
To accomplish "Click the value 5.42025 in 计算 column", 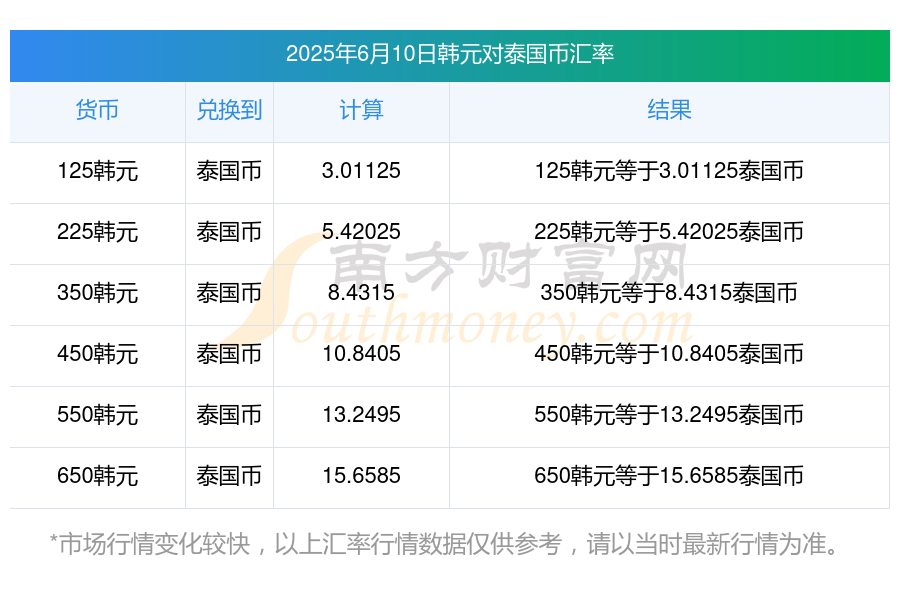I will tap(361, 231).
